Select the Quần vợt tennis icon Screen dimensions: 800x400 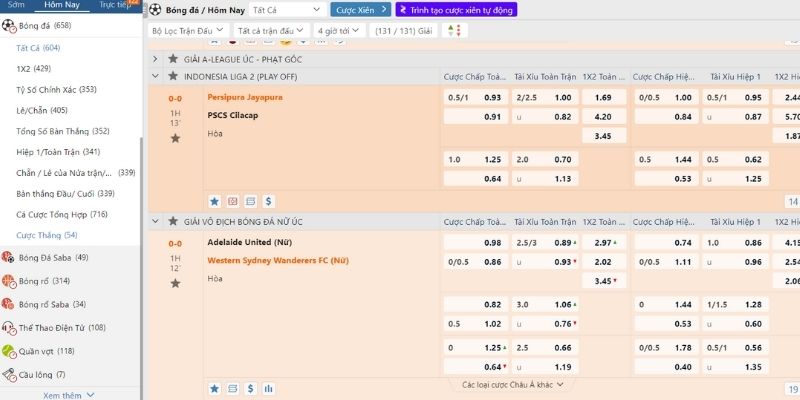click(8, 351)
